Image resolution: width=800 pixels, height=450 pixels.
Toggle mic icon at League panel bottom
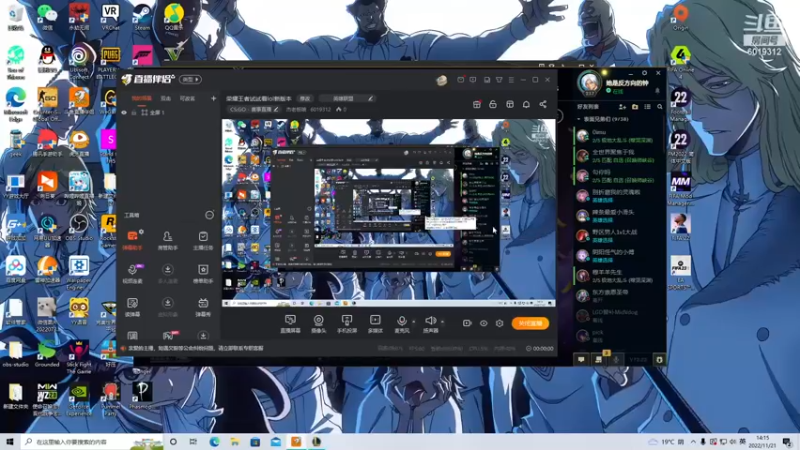[616, 360]
